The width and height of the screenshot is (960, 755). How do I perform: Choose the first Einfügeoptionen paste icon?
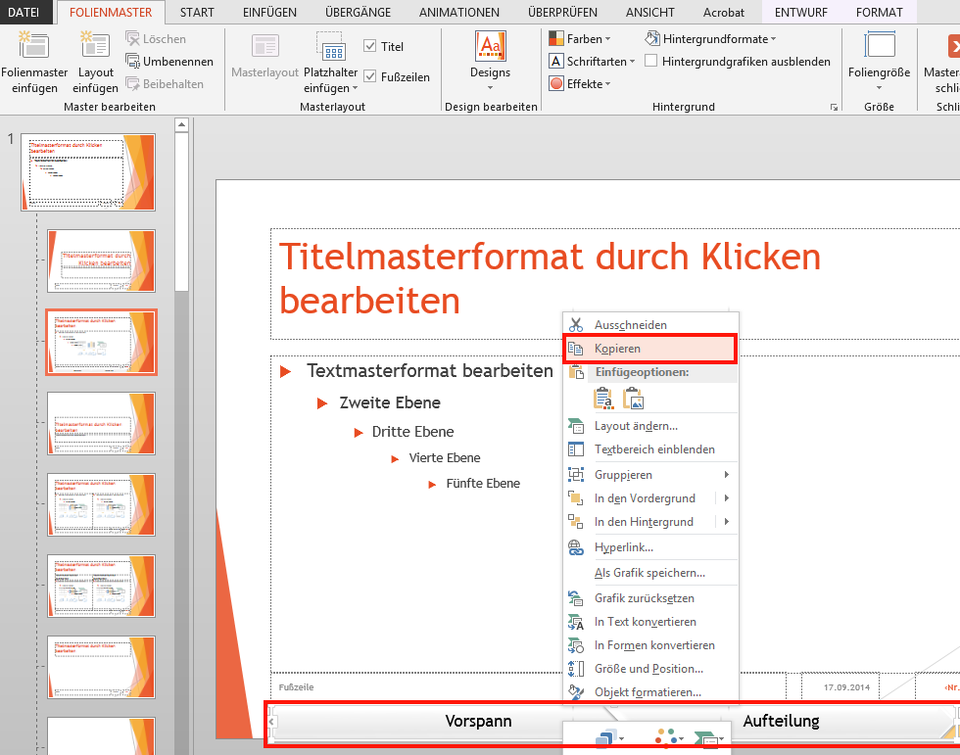coord(604,398)
